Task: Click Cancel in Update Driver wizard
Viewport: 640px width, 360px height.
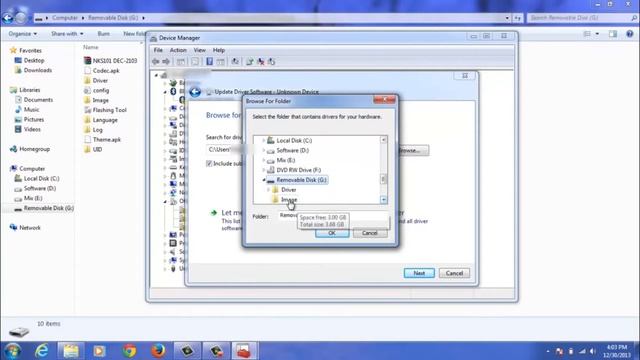Action: (454, 273)
